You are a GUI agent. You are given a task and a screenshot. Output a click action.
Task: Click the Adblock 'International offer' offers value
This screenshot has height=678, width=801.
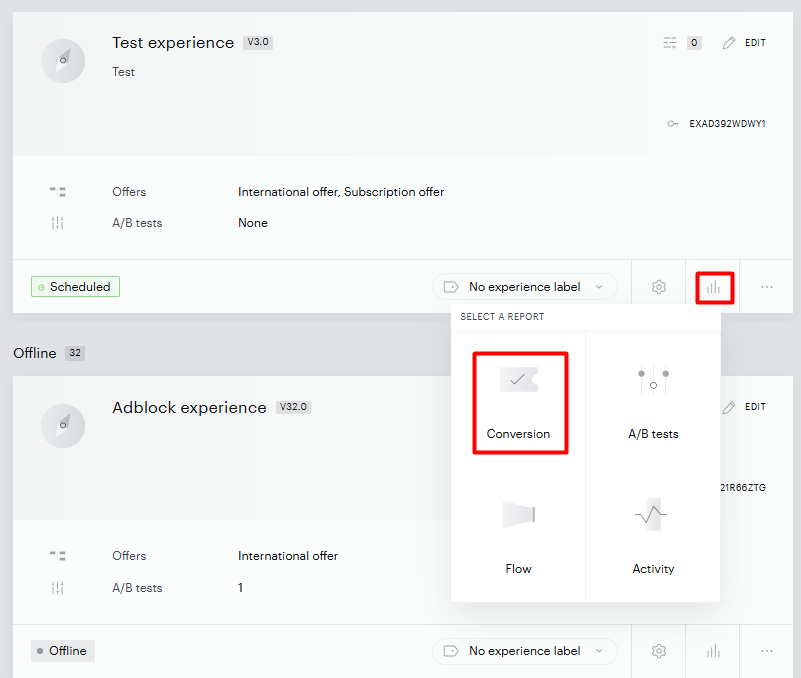coord(288,556)
